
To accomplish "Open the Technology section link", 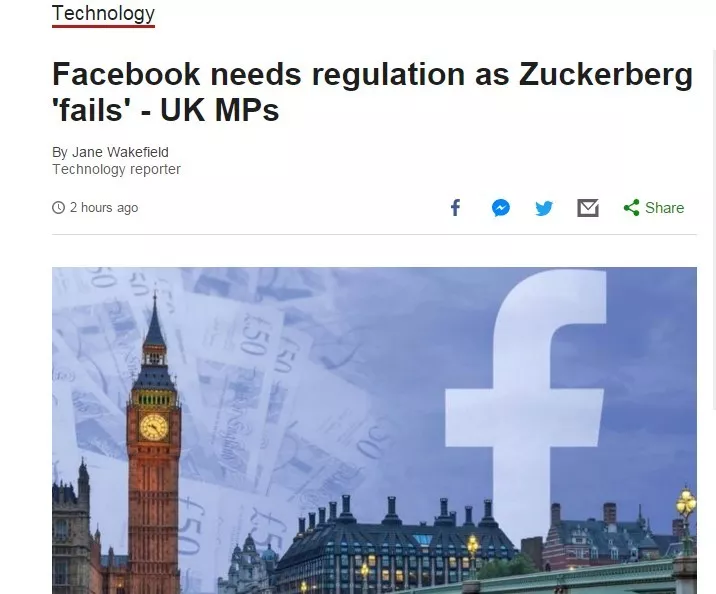I will 103,14.
